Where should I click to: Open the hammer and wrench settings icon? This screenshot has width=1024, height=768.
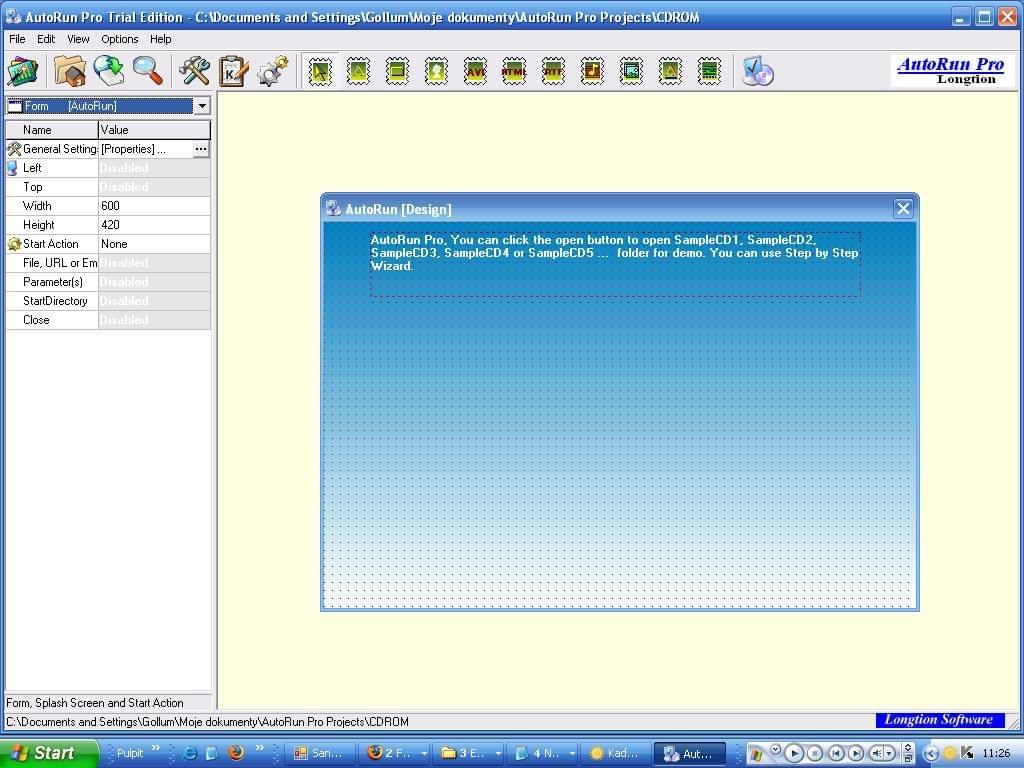pyautogui.click(x=194, y=71)
